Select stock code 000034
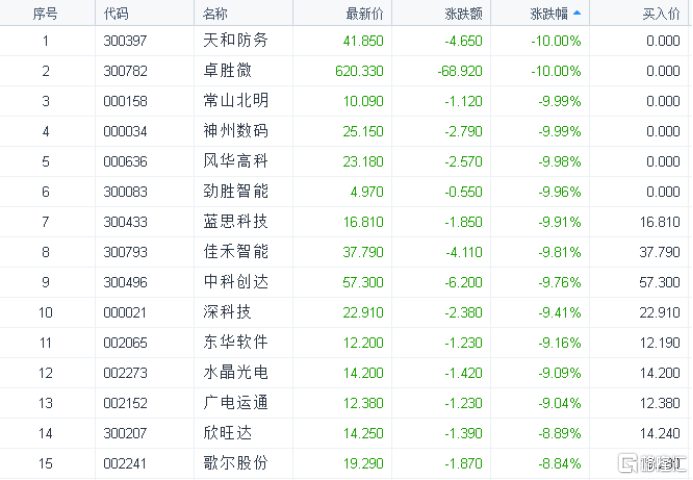Viewport: 693px width, 480px height. [x=125, y=132]
